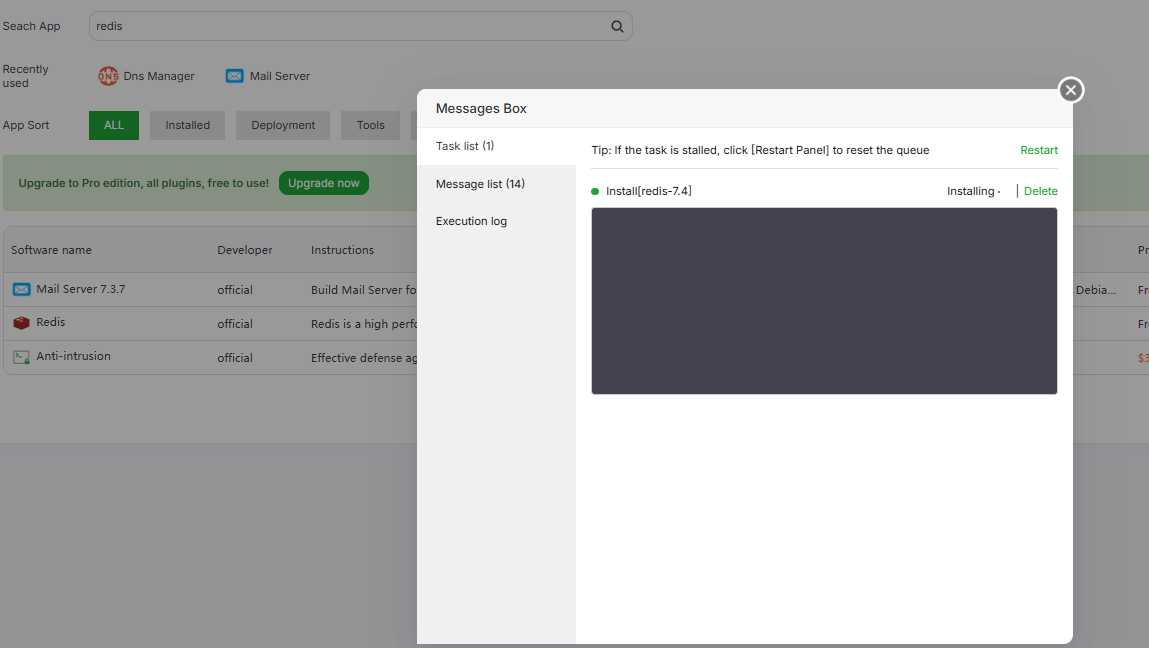View the Execution log tab
The width and height of the screenshot is (1149, 648).
tap(471, 221)
